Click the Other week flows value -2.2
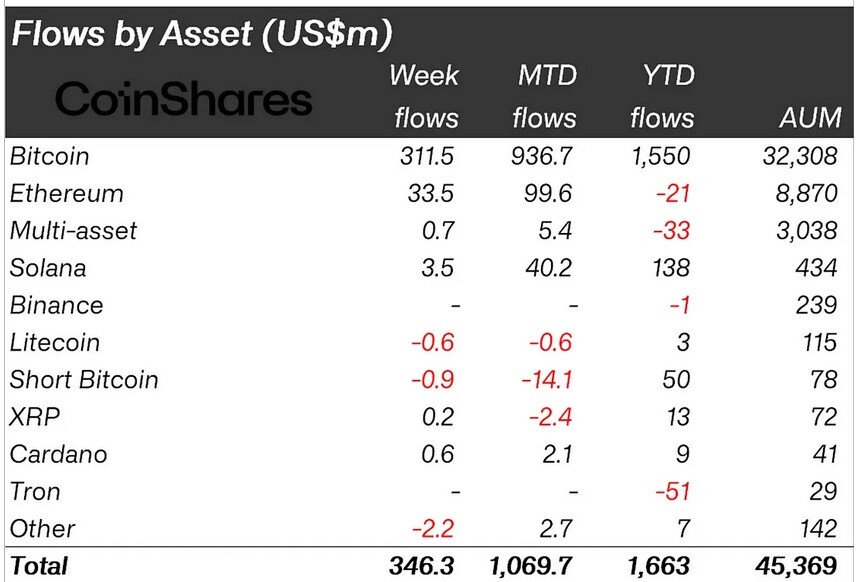856x582 pixels. point(432,528)
